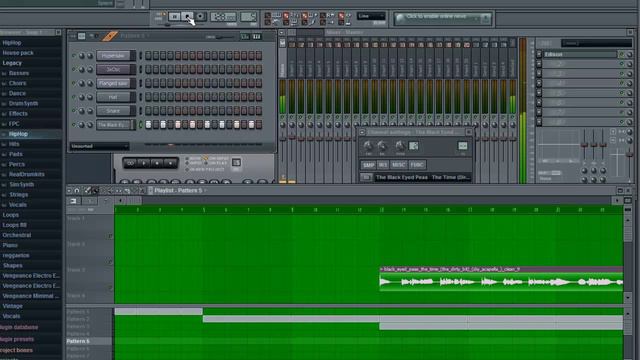
Task: Click the loop button in the small transport panel
Action: [130, 163]
